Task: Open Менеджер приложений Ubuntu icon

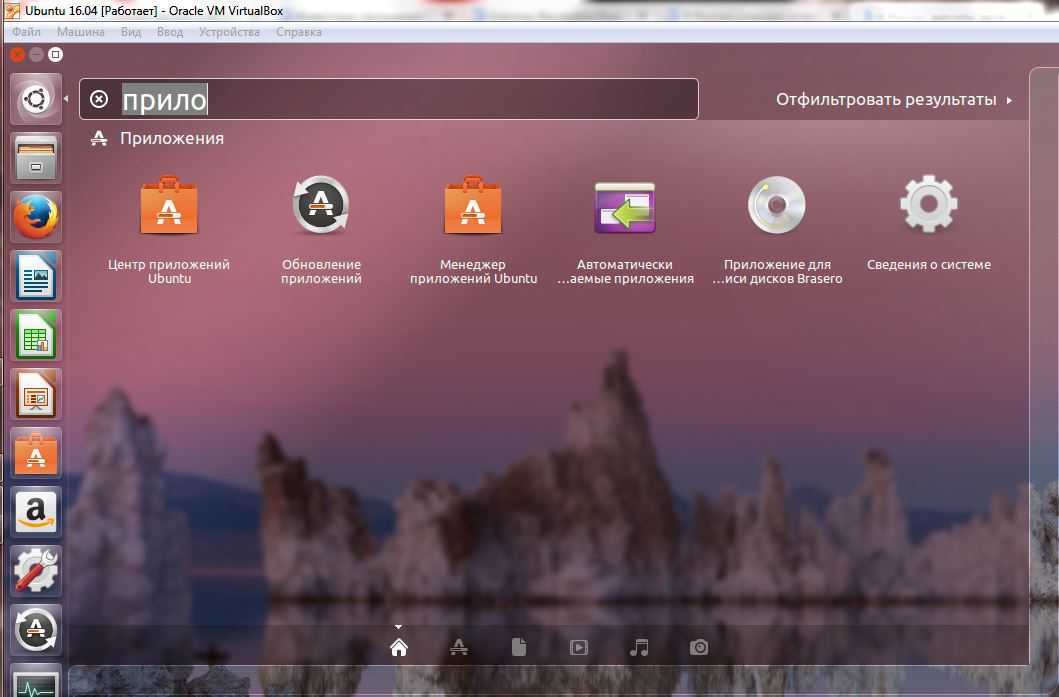Action: [x=473, y=205]
